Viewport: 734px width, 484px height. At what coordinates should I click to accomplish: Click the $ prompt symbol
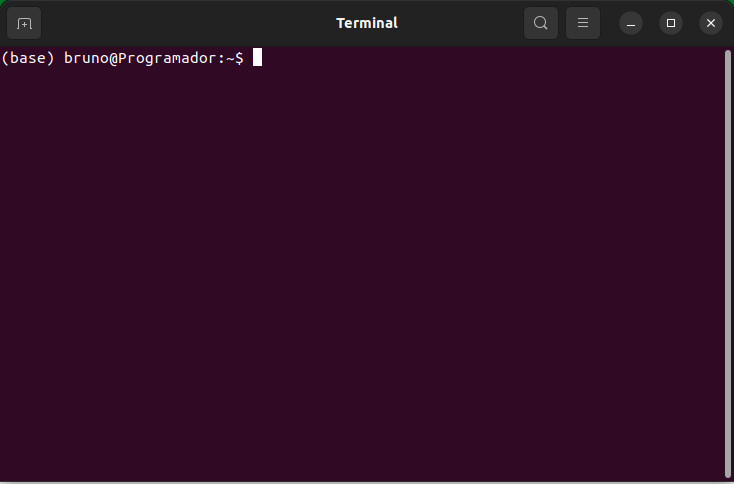coord(239,58)
